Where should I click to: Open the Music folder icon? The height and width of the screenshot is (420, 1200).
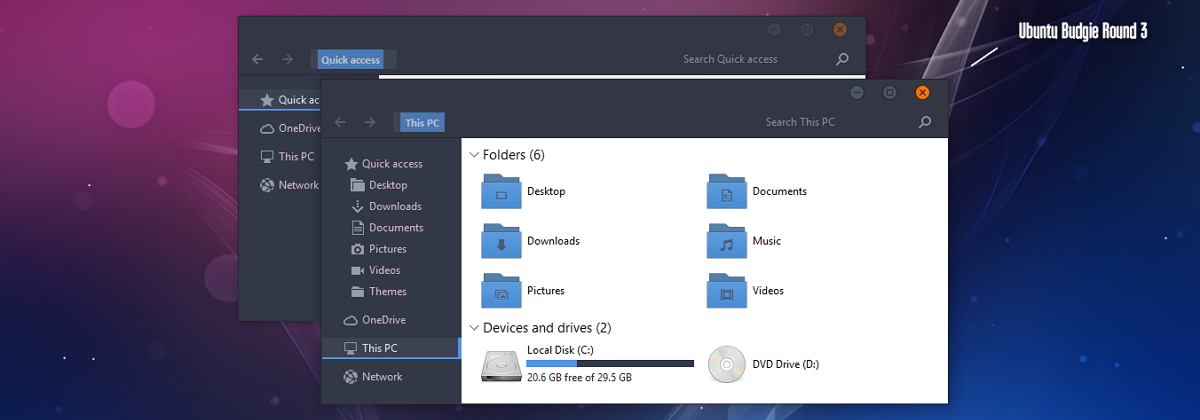point(728,241)
